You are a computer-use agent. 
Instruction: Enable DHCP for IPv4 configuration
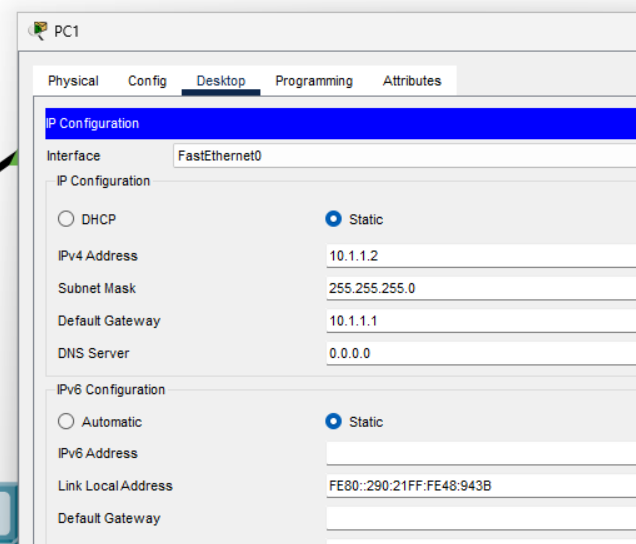click(67, 219)
